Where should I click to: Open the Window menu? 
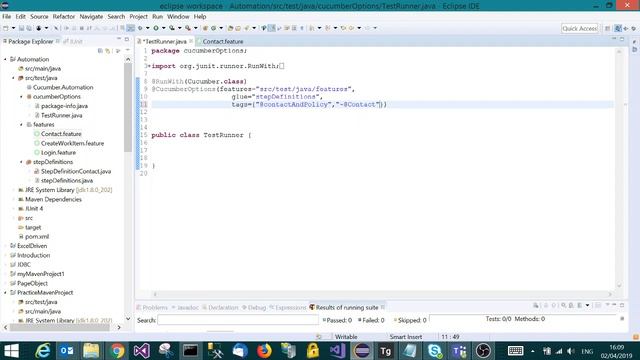click(178, 17)
